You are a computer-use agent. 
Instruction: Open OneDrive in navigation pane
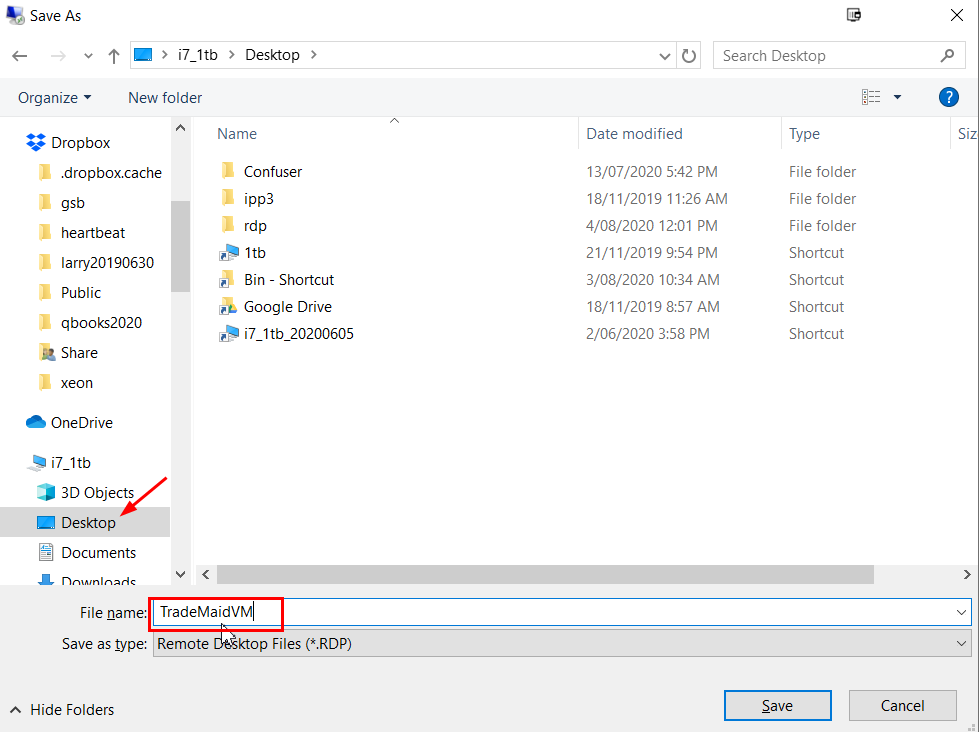[x=81, y=423]
